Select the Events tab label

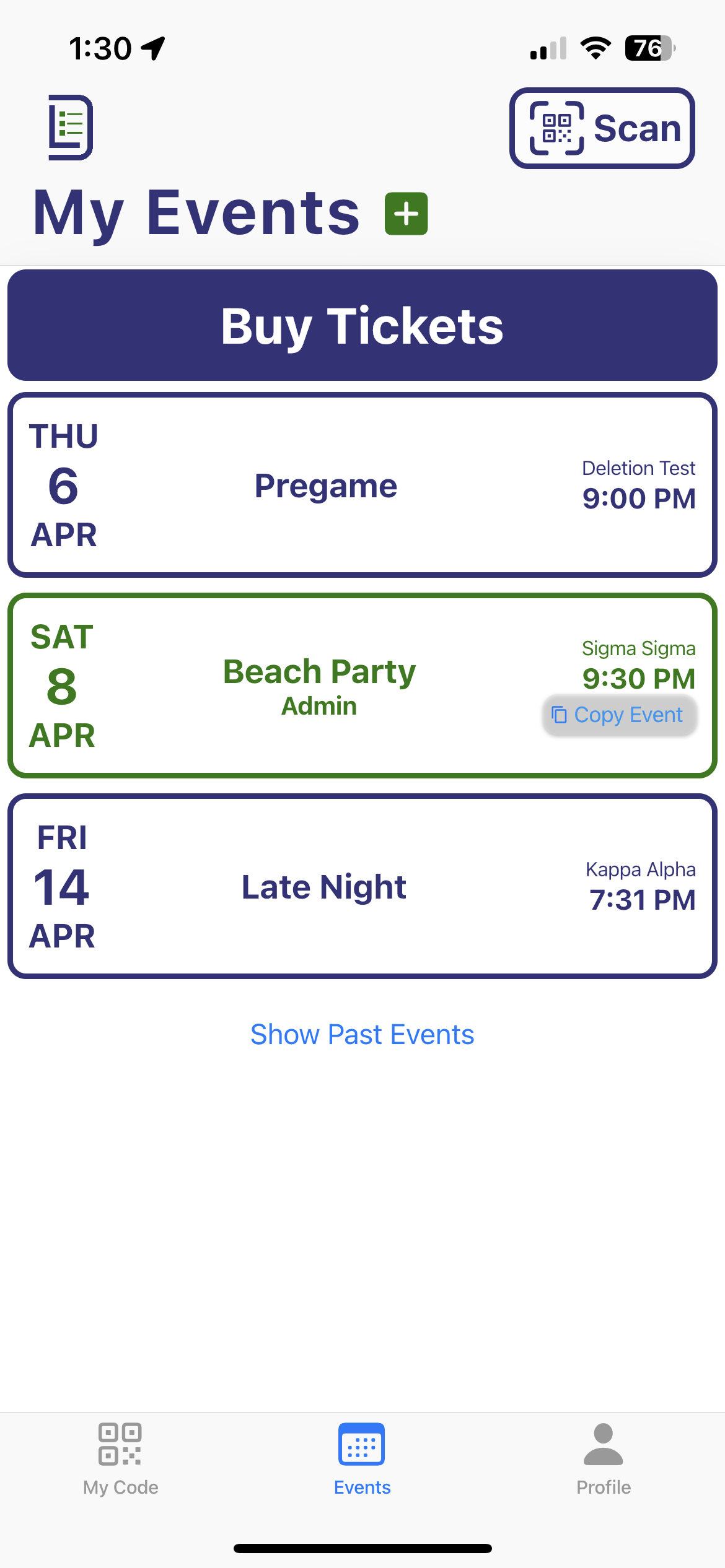point(362,1487)
